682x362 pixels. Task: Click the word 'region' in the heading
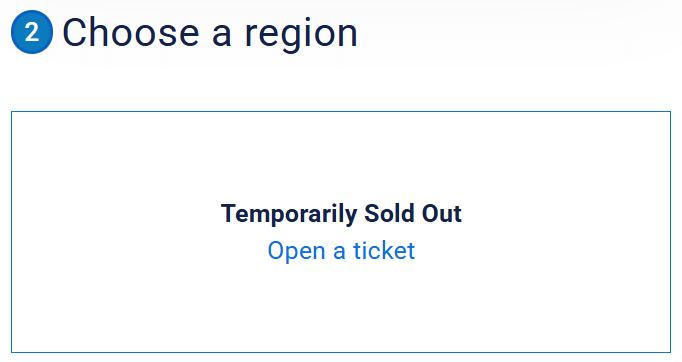(x=301, y=35)
